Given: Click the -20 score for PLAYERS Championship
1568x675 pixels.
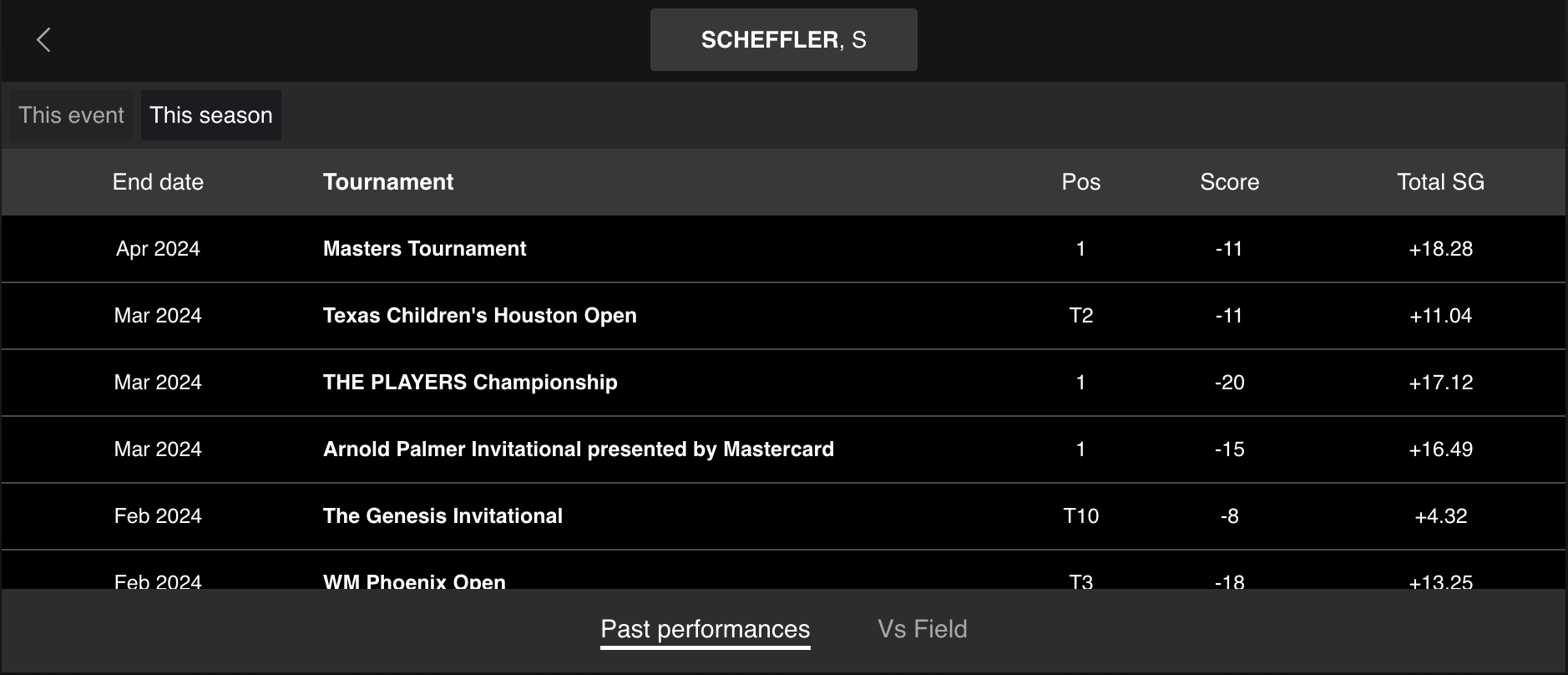Looking at the screenshot, I should point(1229,383).
